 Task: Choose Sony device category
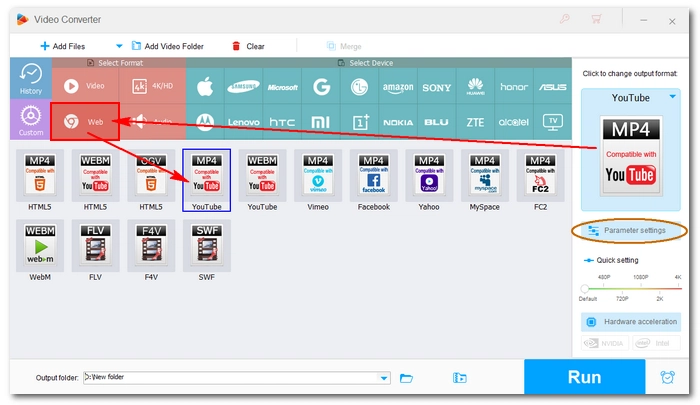point(437,87)
